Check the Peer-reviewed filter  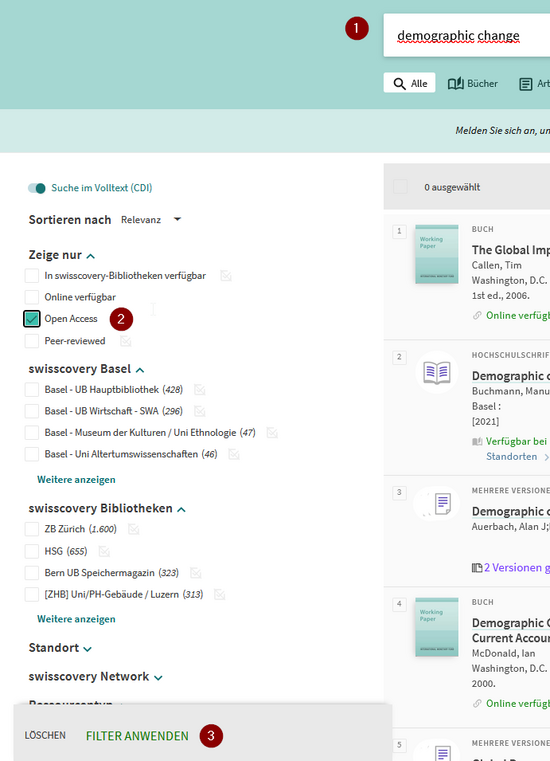click(x=32, y=341)
